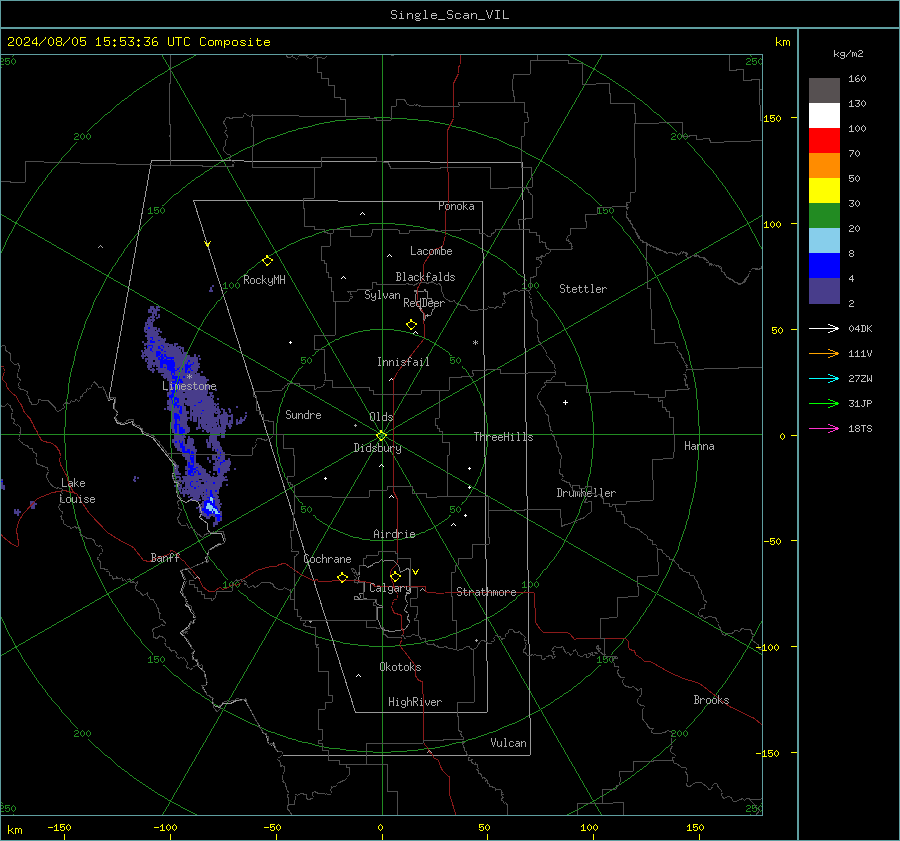Click the yellow 30-50 legend swatch
This screenshot has width=900, height=841.
824,191
